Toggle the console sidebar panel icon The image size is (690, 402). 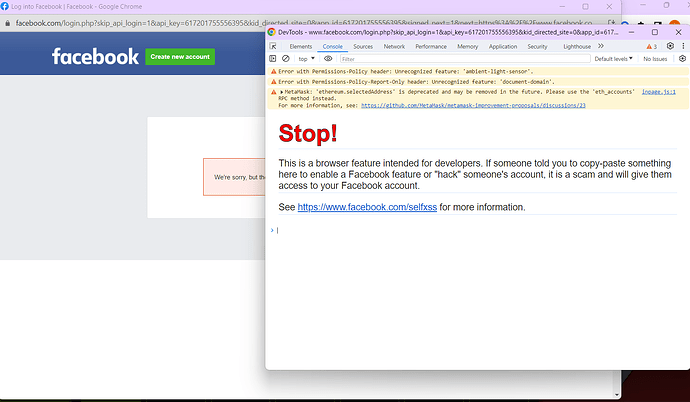(273, 58)
